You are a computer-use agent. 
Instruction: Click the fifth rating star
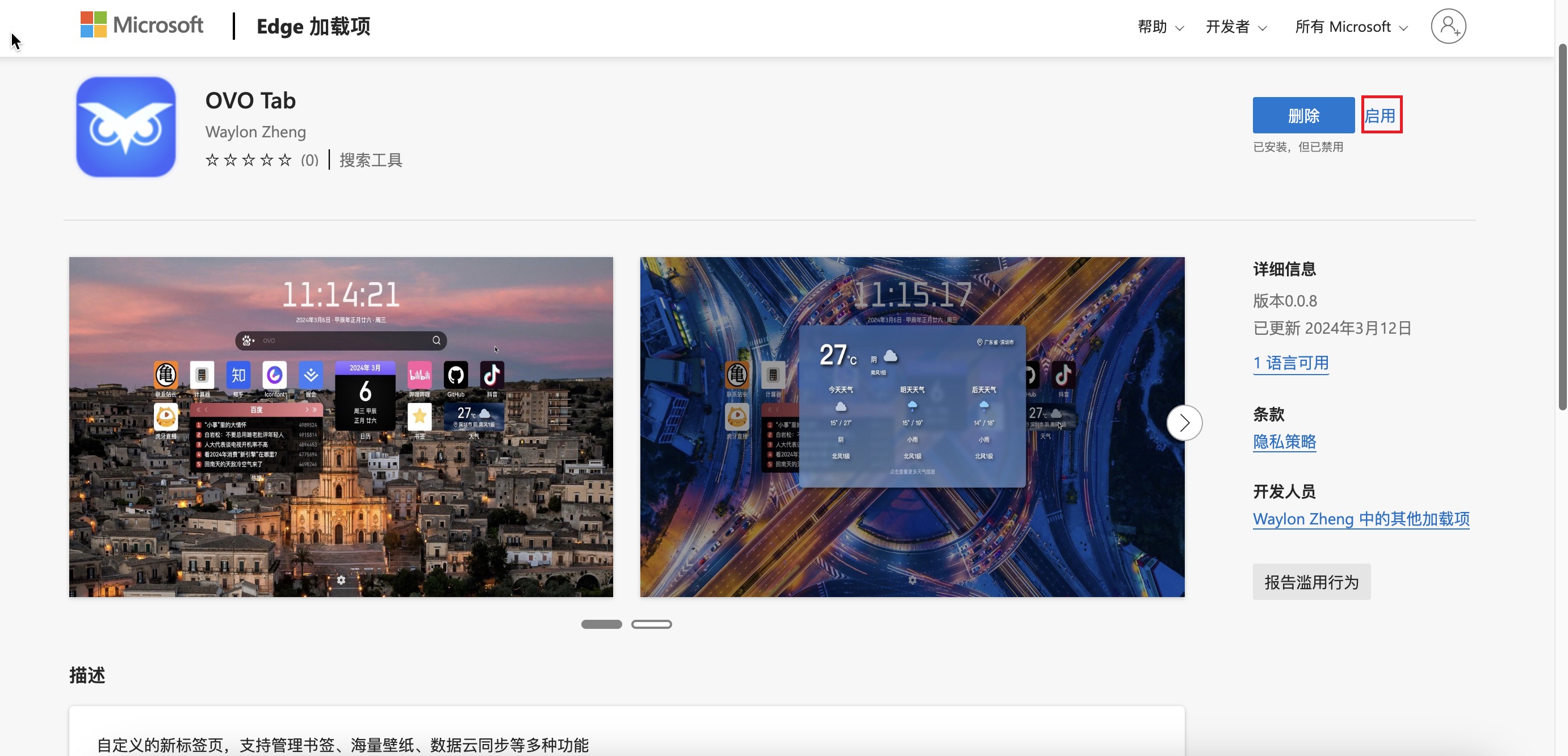(x=285, y=160)
